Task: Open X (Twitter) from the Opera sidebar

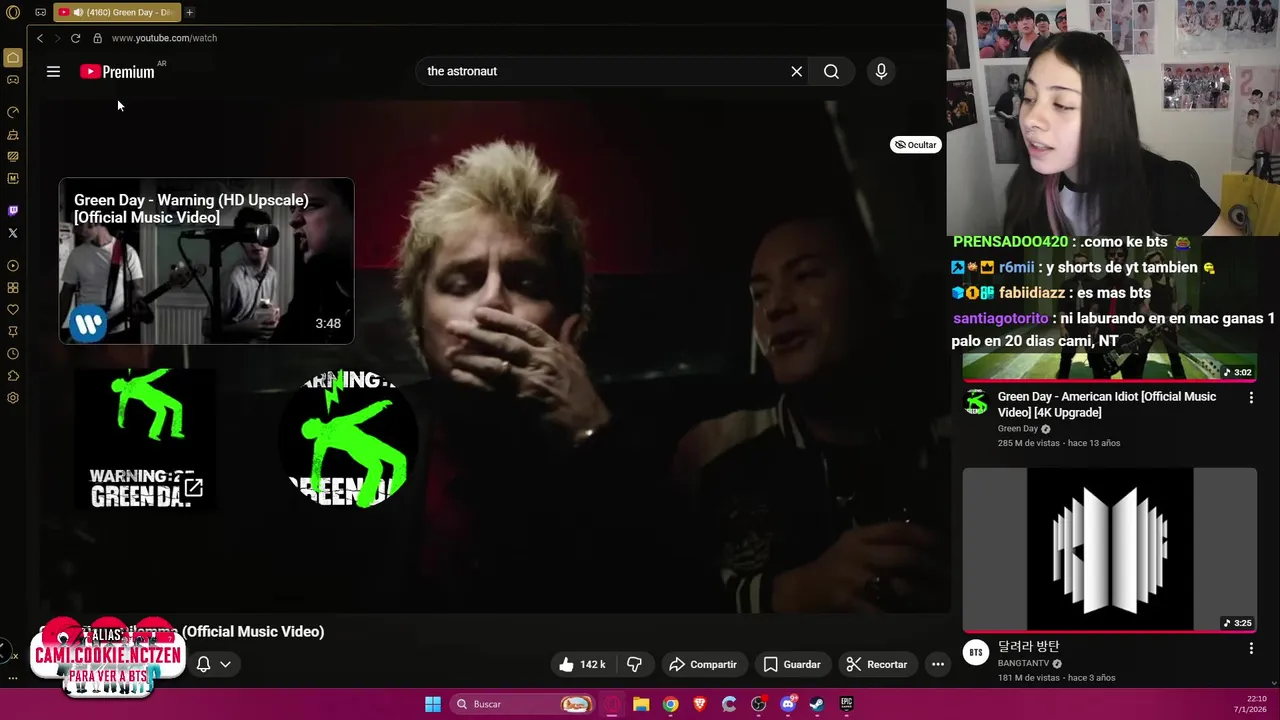Action: tap(13, 233)
